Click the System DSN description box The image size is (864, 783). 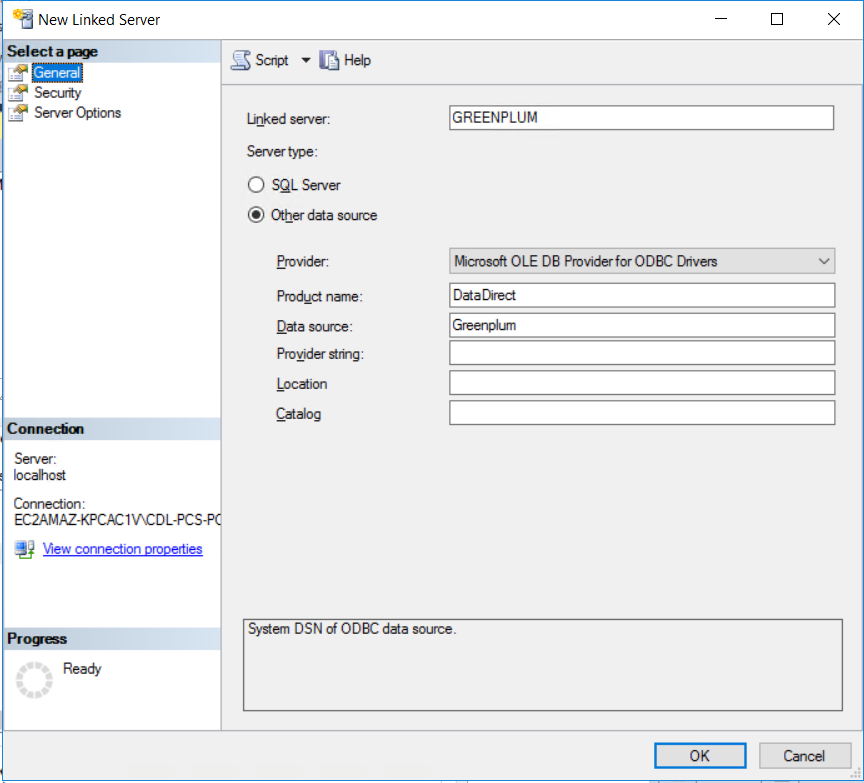[x=543, y=665]
